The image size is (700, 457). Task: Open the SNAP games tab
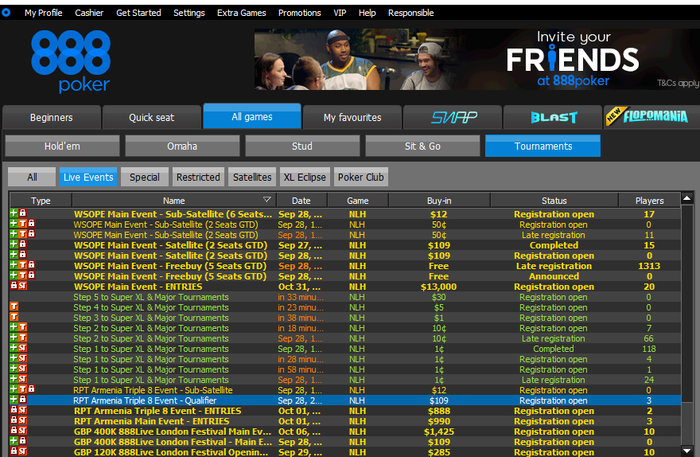point(452,117)
